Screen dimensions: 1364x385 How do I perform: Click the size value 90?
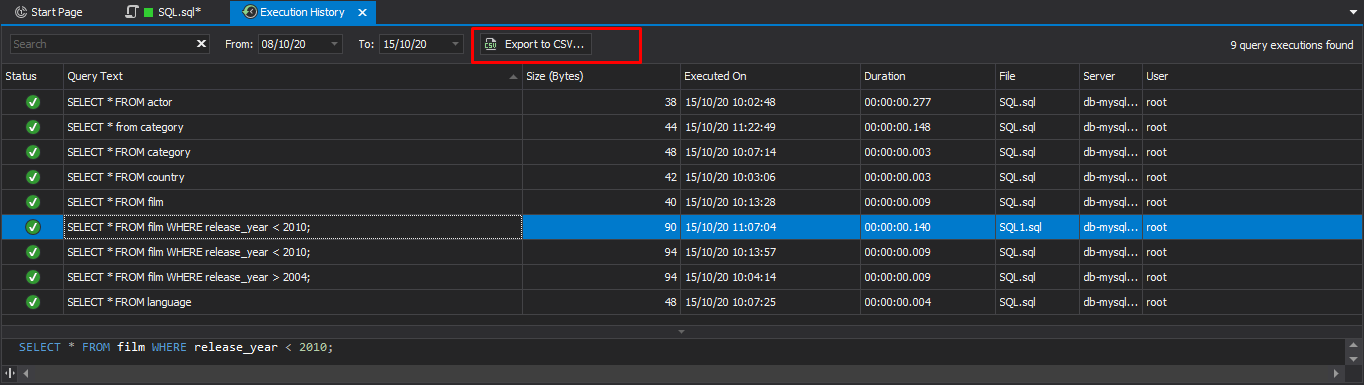coord(670,227)
